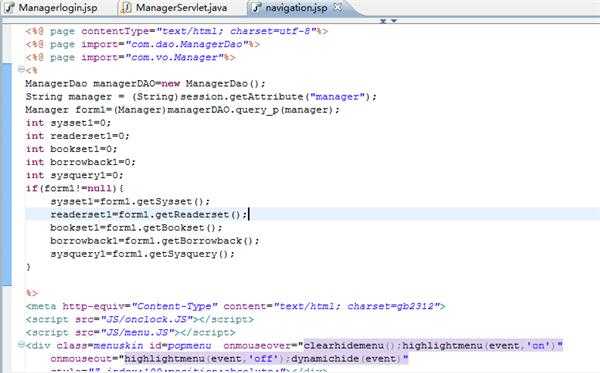Click the ManagerServlet.java file icon
Viewport: 600px width, 373px height.
[x=125, y=8]
